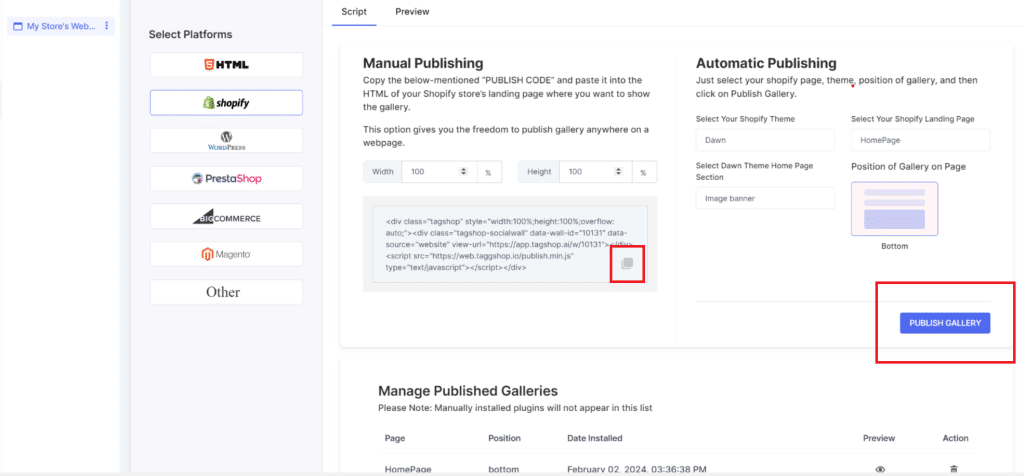Open the Shopify Theme dropdown showing Dawn
Image resolution: width=1024 pixels, height=476 pixels.
point(765,141)
